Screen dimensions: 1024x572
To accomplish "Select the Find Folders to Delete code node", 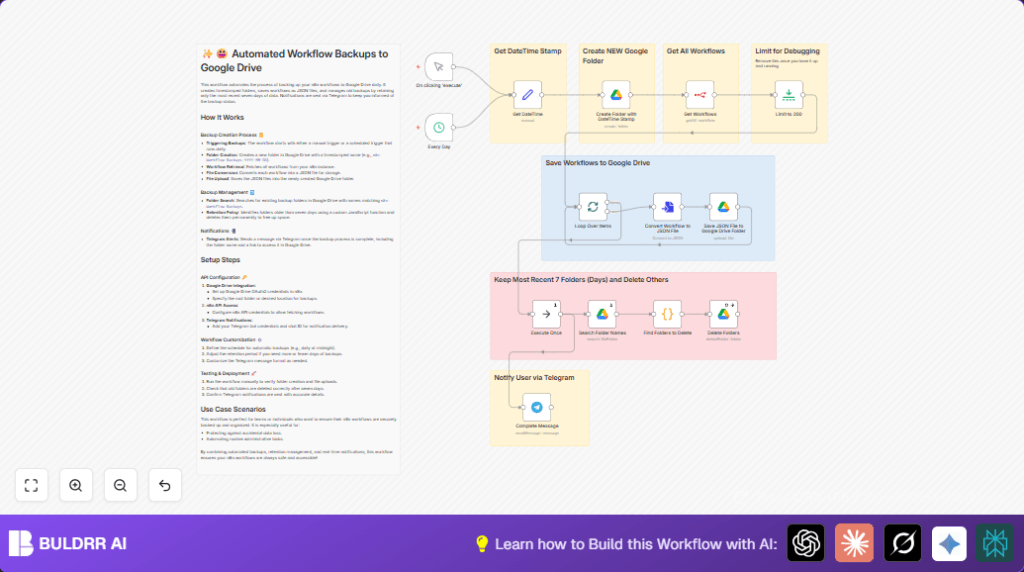I will coord(667,314).
